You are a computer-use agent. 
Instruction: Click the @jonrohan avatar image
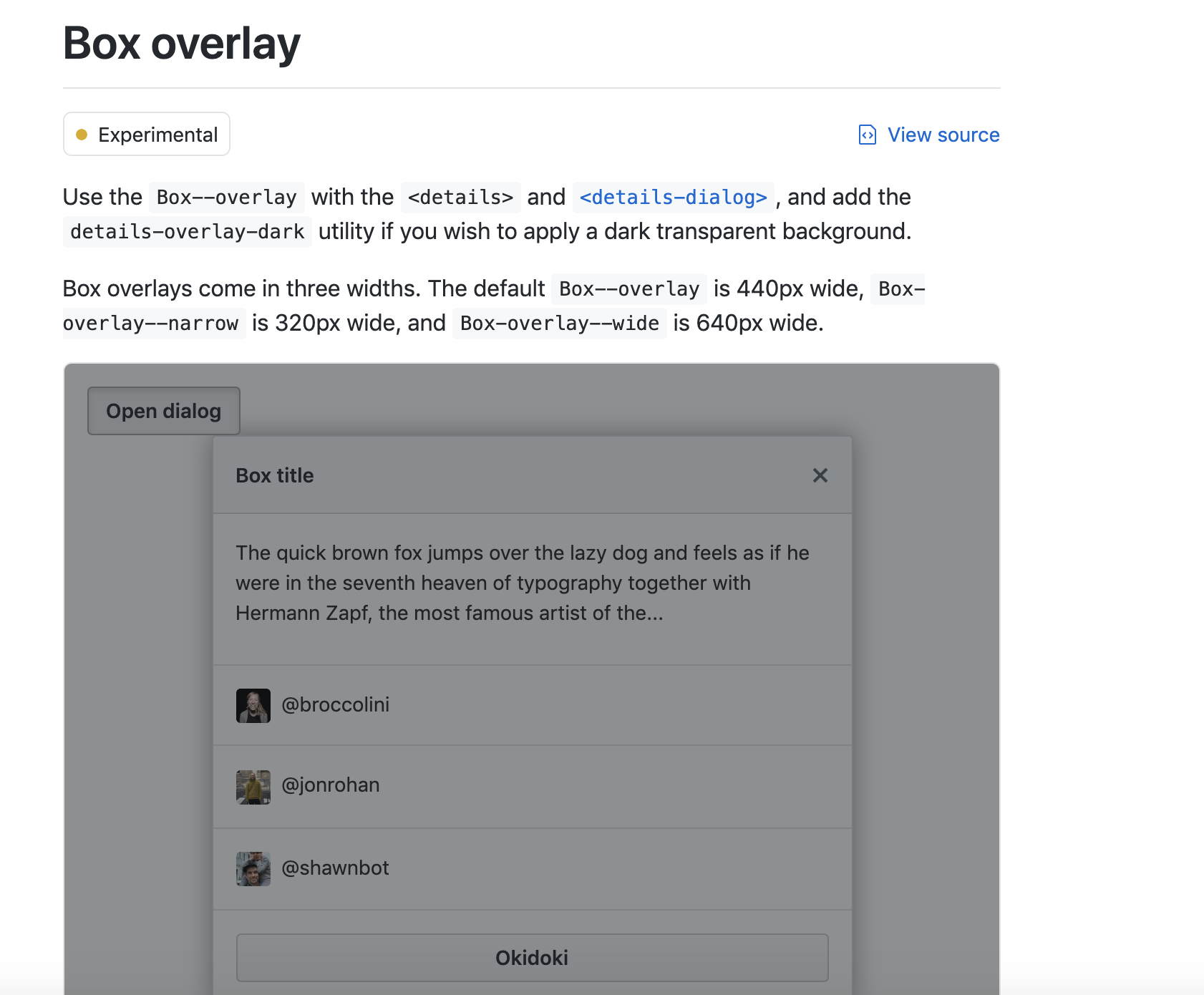(253, 787)
